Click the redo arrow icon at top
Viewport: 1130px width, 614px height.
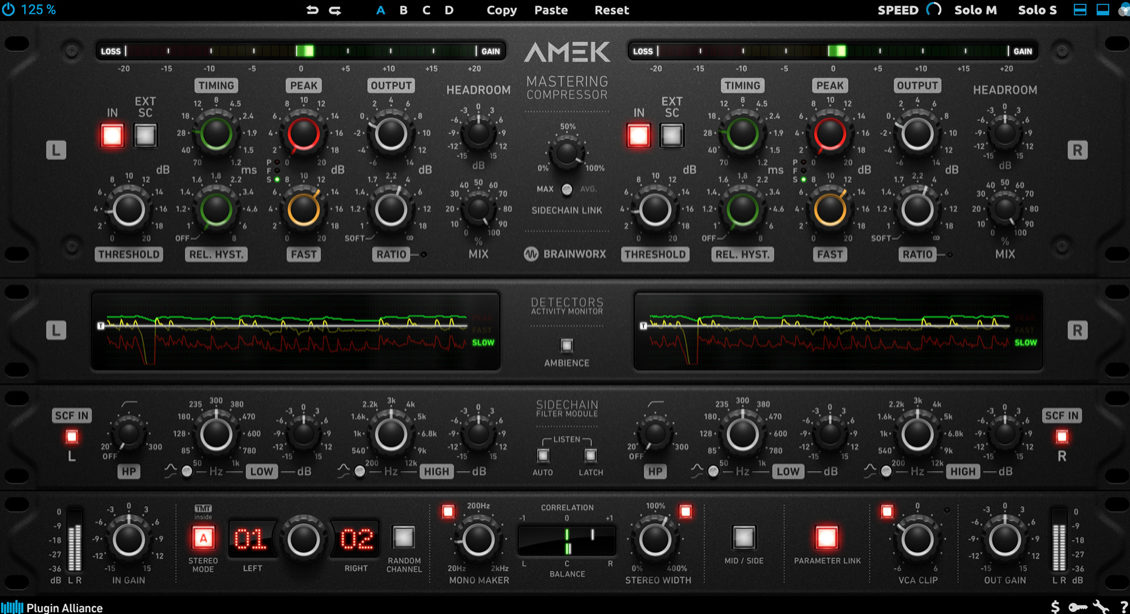(x=334, y=10)
